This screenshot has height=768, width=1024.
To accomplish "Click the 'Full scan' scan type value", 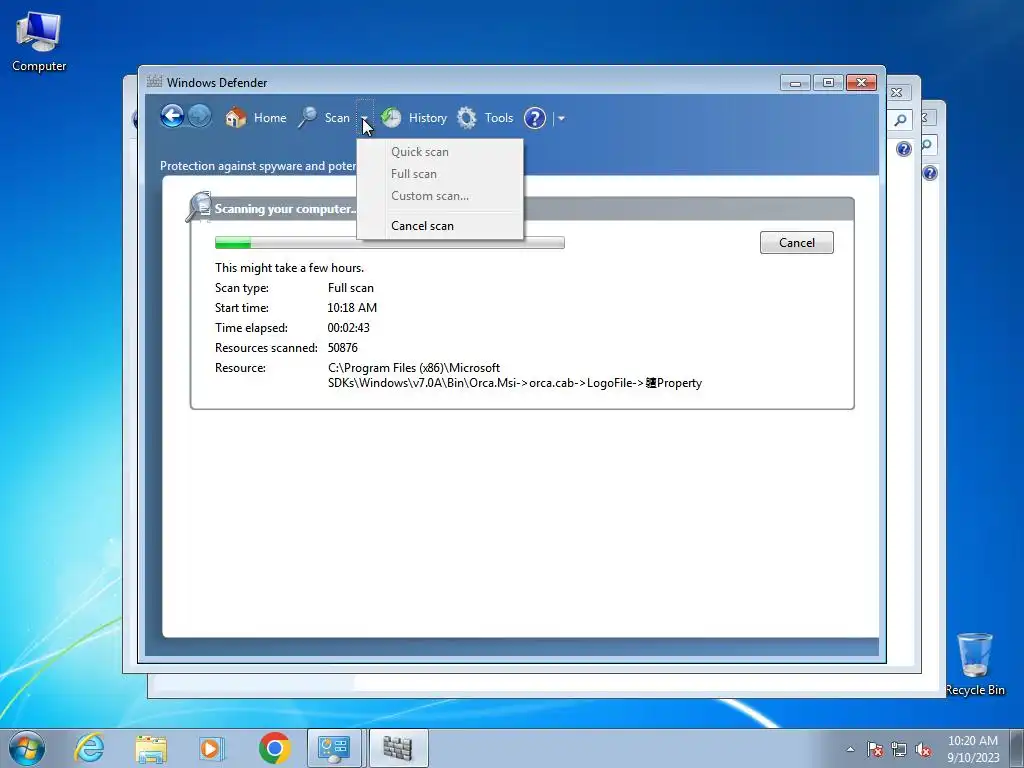I will tap(351, 288).
